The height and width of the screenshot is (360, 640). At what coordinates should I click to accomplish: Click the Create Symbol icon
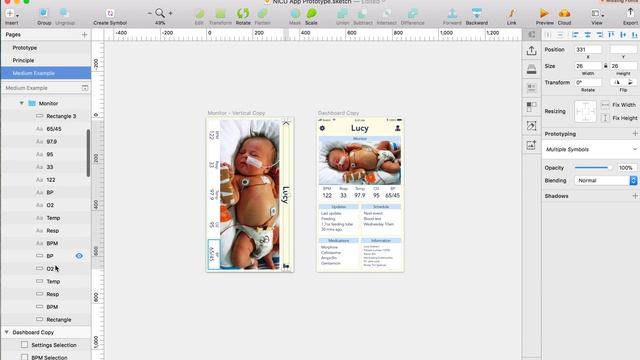110,13
